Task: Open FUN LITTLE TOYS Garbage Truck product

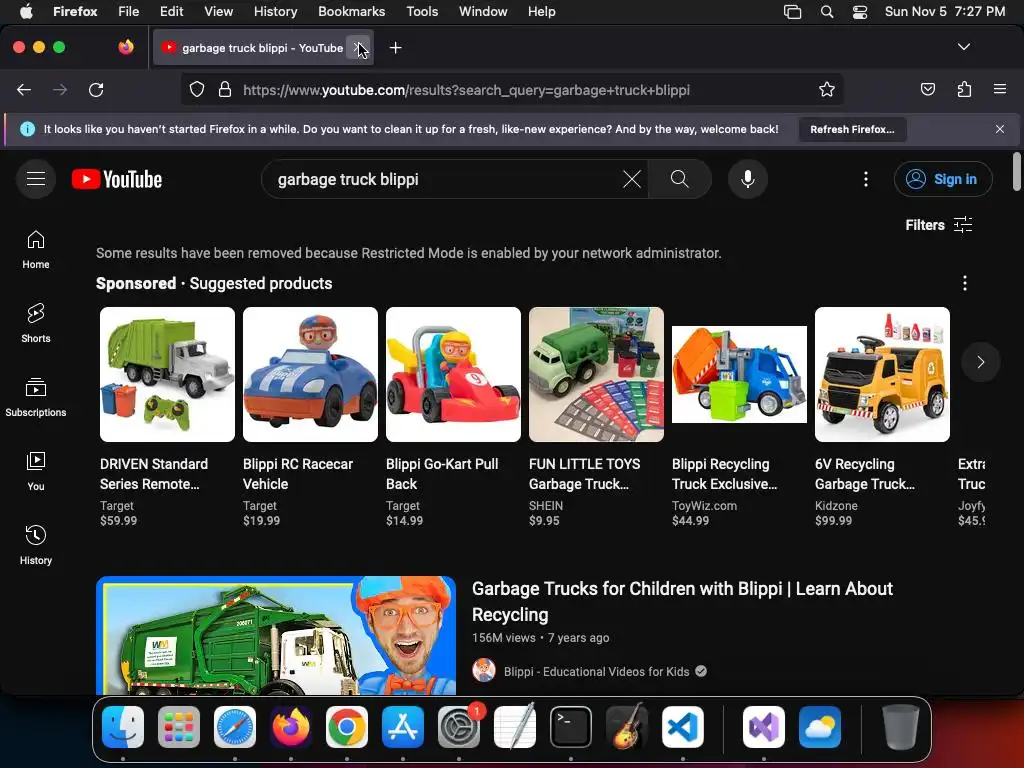Action: click(x=596, y=374)
